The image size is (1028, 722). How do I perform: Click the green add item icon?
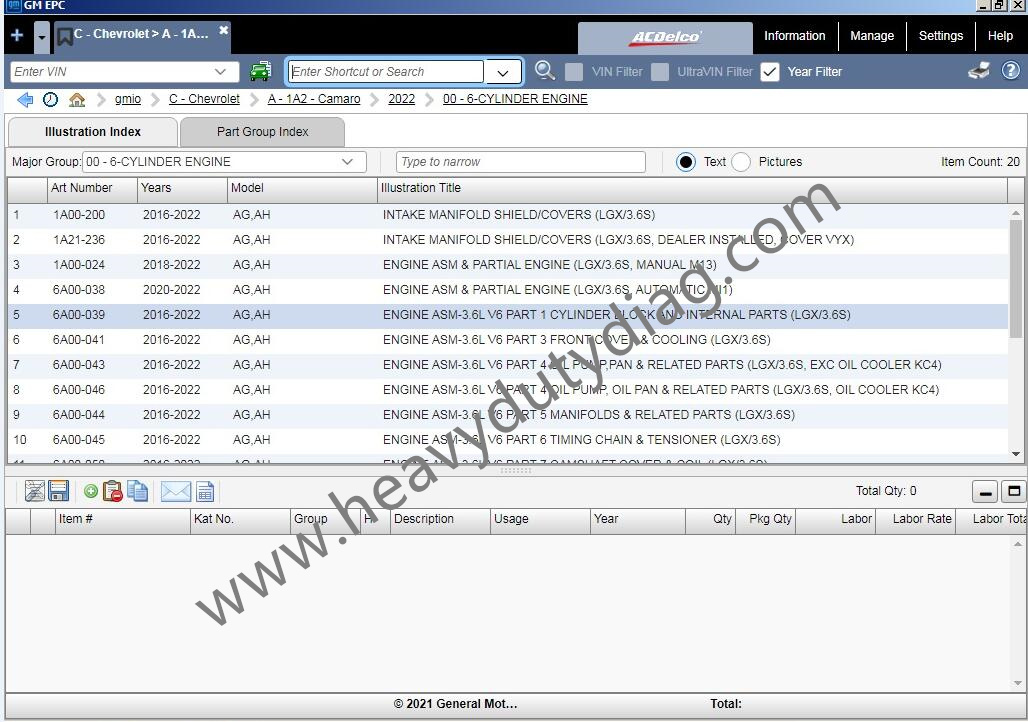[x=90, y=491]
